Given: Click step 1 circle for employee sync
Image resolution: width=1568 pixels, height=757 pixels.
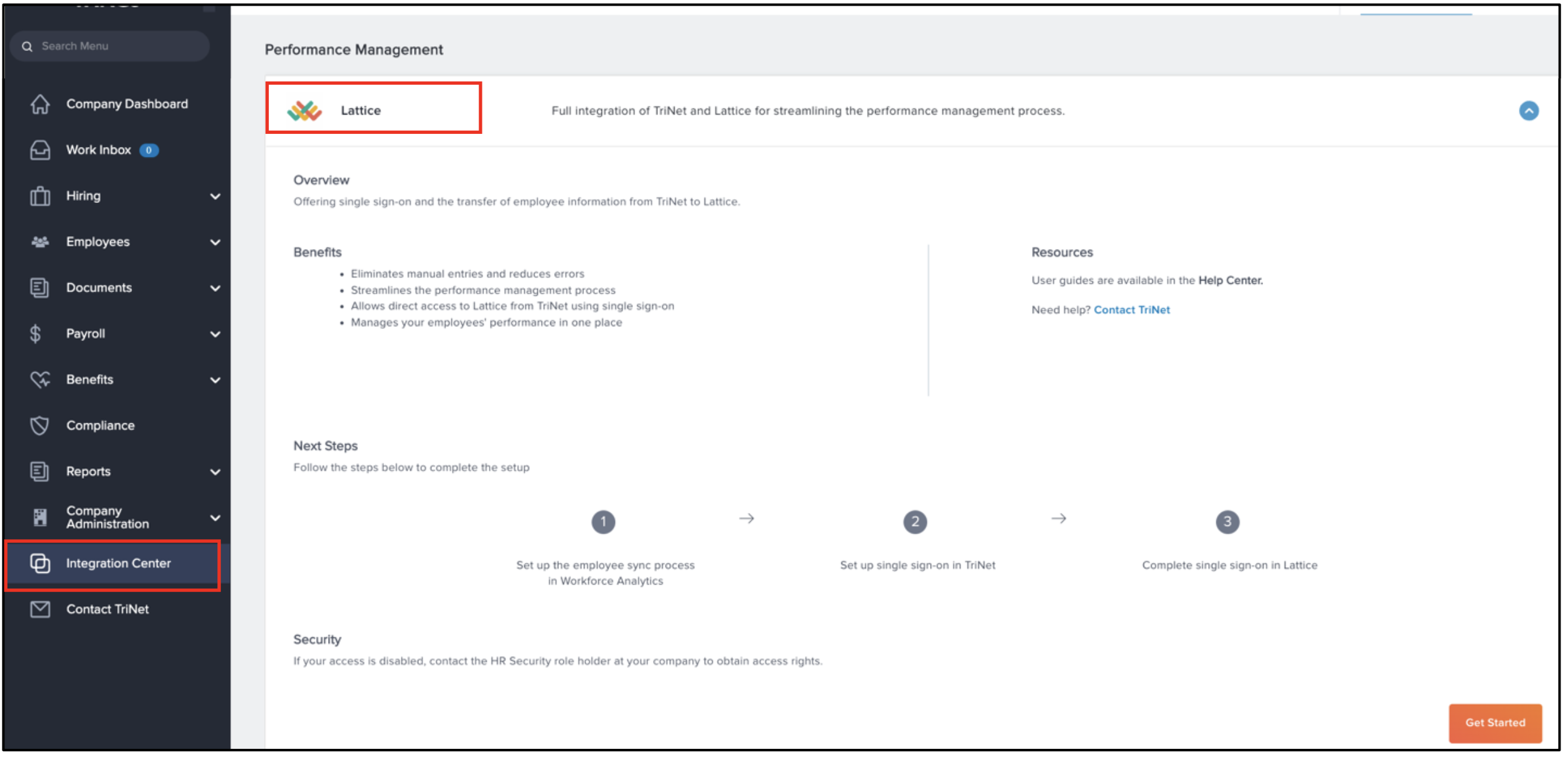Looking at the screenshot, I should click(604, 522).
